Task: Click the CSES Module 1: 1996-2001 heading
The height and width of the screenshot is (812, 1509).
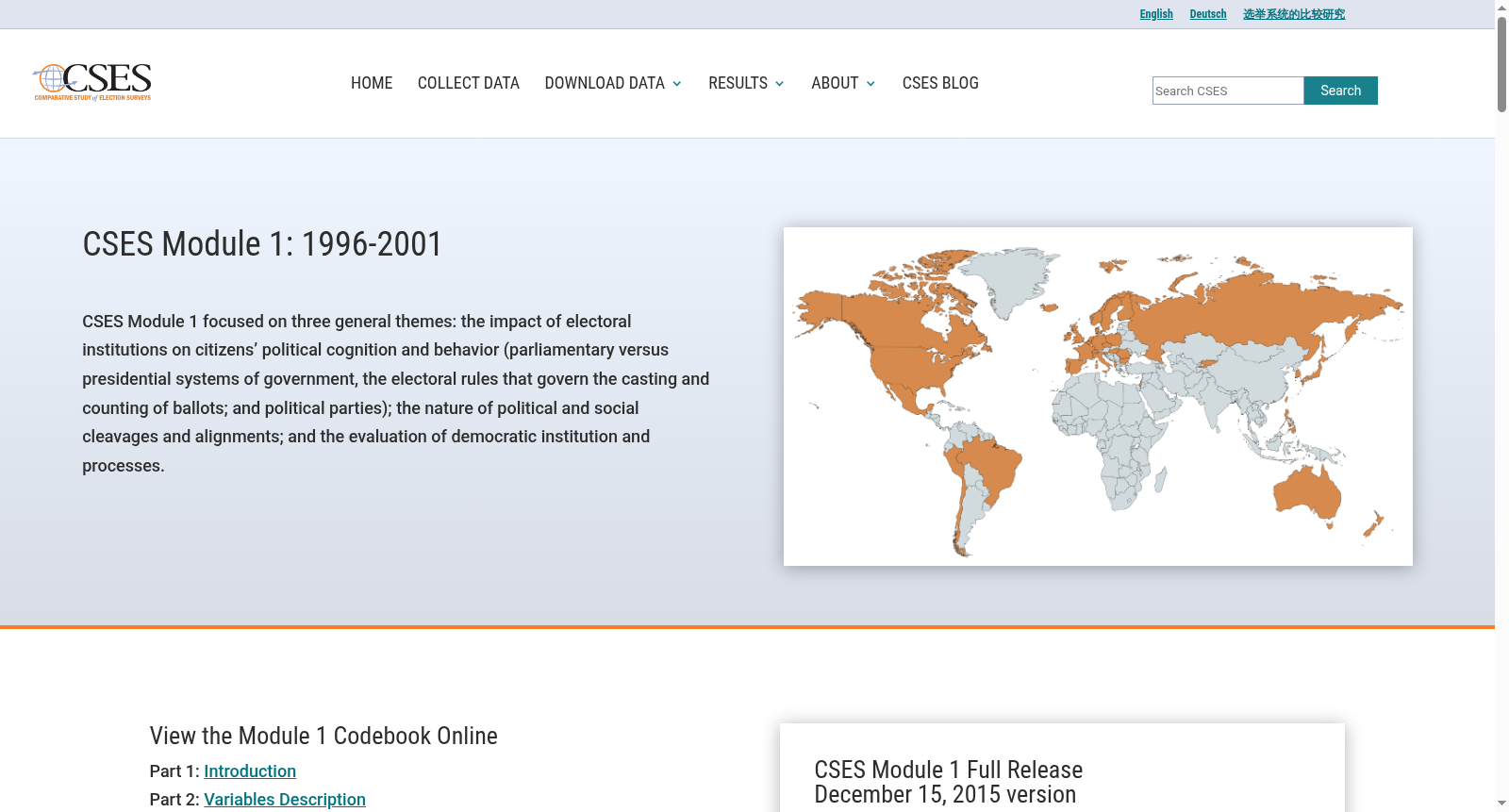Action: point(262,244)
